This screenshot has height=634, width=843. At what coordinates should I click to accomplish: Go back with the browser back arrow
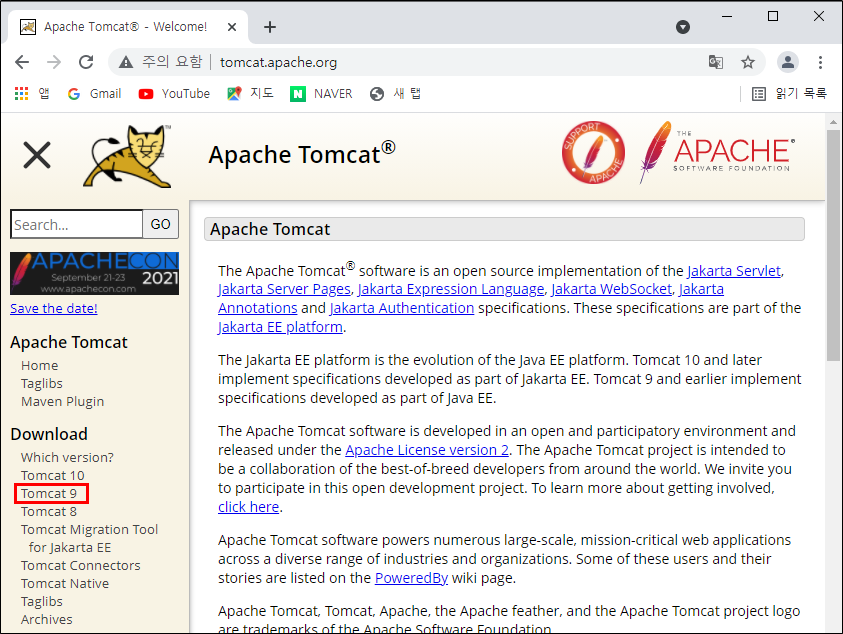pos(22,62)
